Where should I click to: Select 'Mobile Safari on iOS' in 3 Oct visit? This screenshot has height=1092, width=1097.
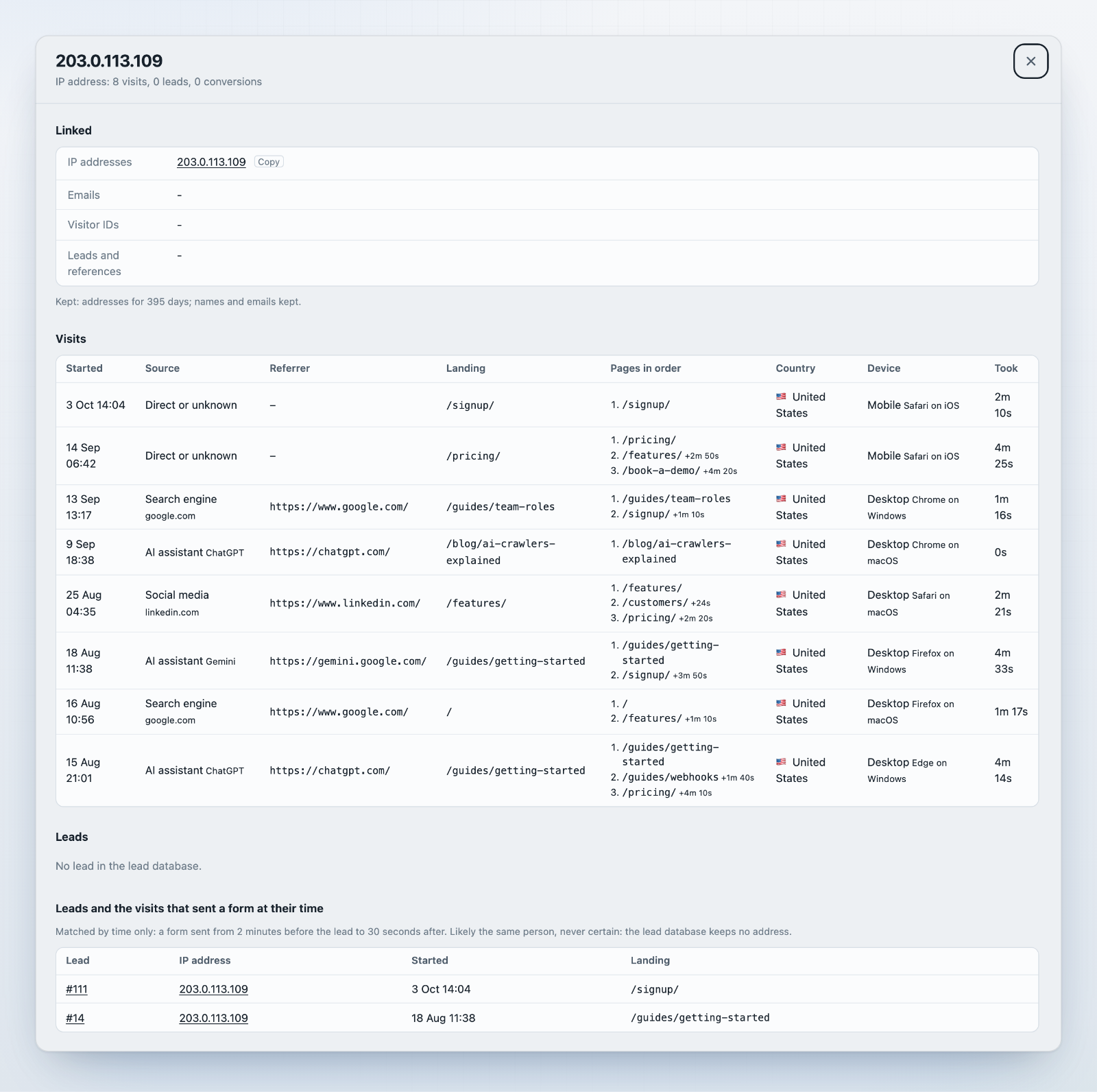pyautogui.click(x=913, y=405)
